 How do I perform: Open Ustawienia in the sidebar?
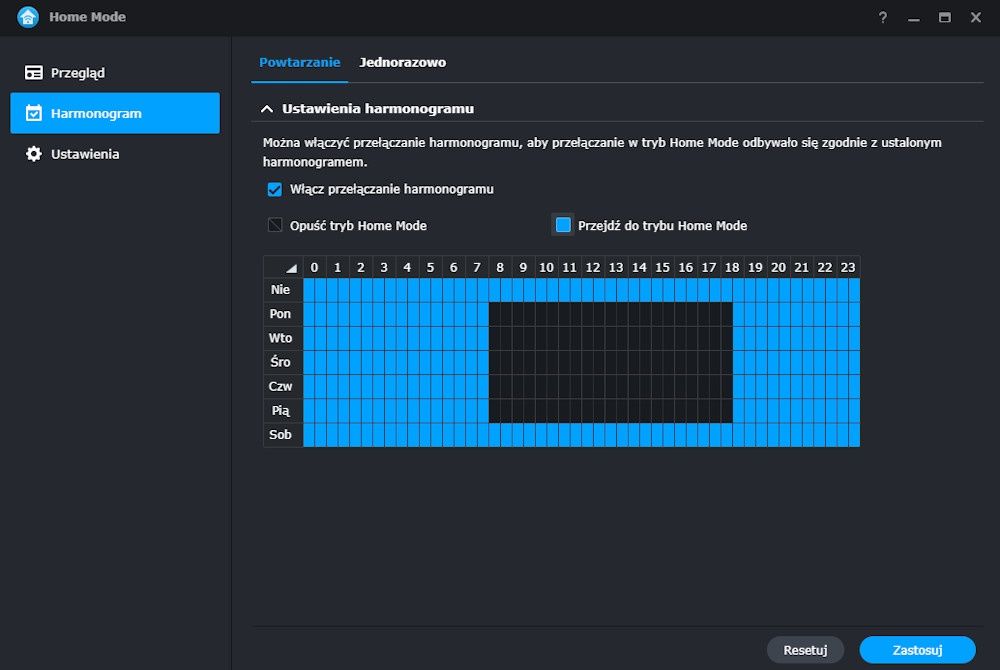(115, 154)
